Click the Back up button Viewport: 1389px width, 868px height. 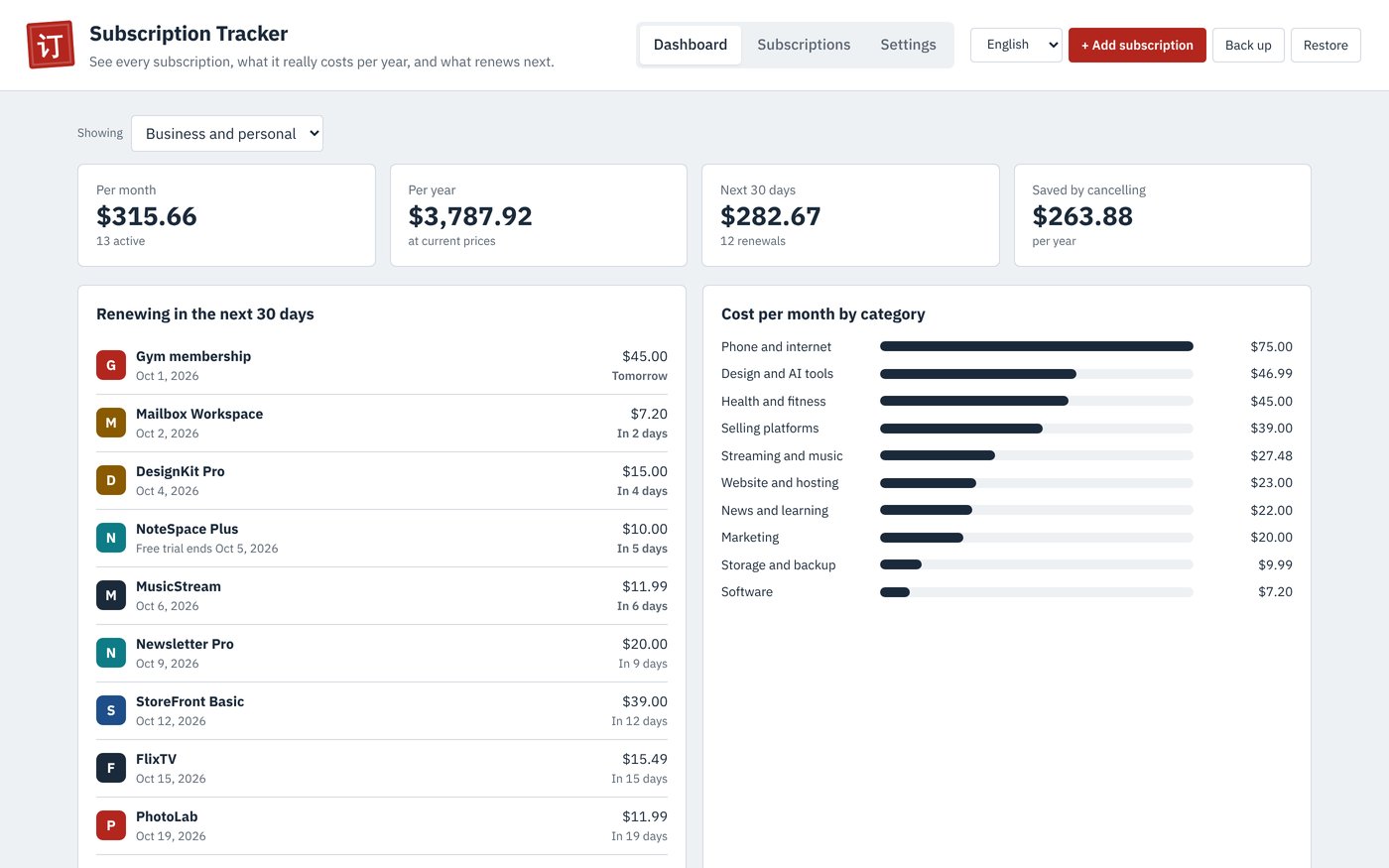(x=1248, y=45)
